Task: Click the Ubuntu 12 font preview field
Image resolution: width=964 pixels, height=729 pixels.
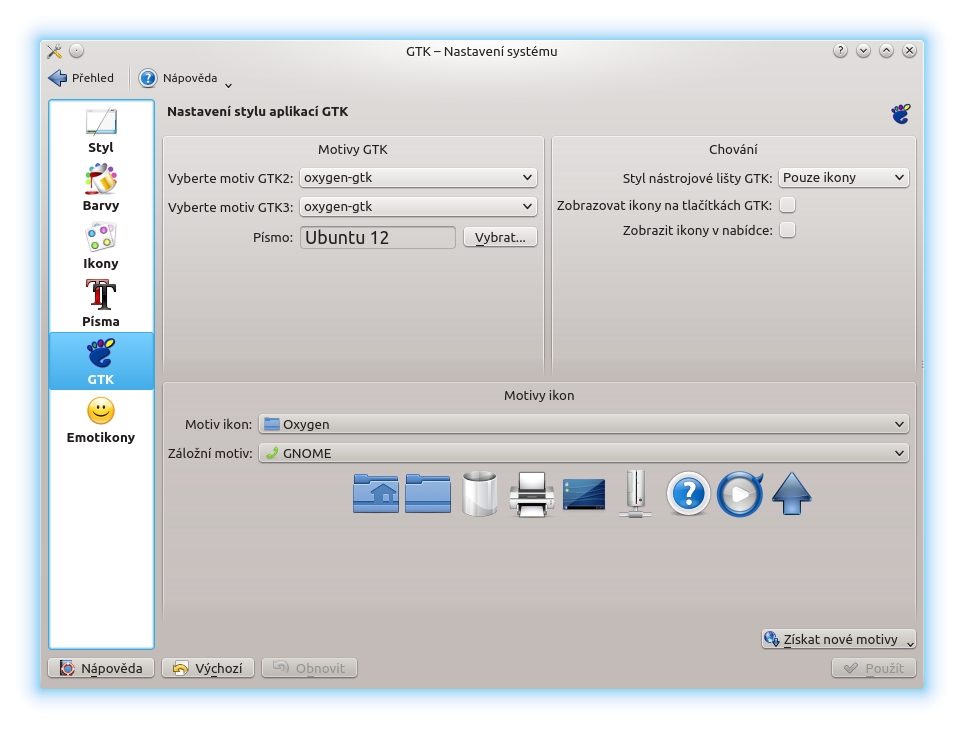Action: pos(377,237)
